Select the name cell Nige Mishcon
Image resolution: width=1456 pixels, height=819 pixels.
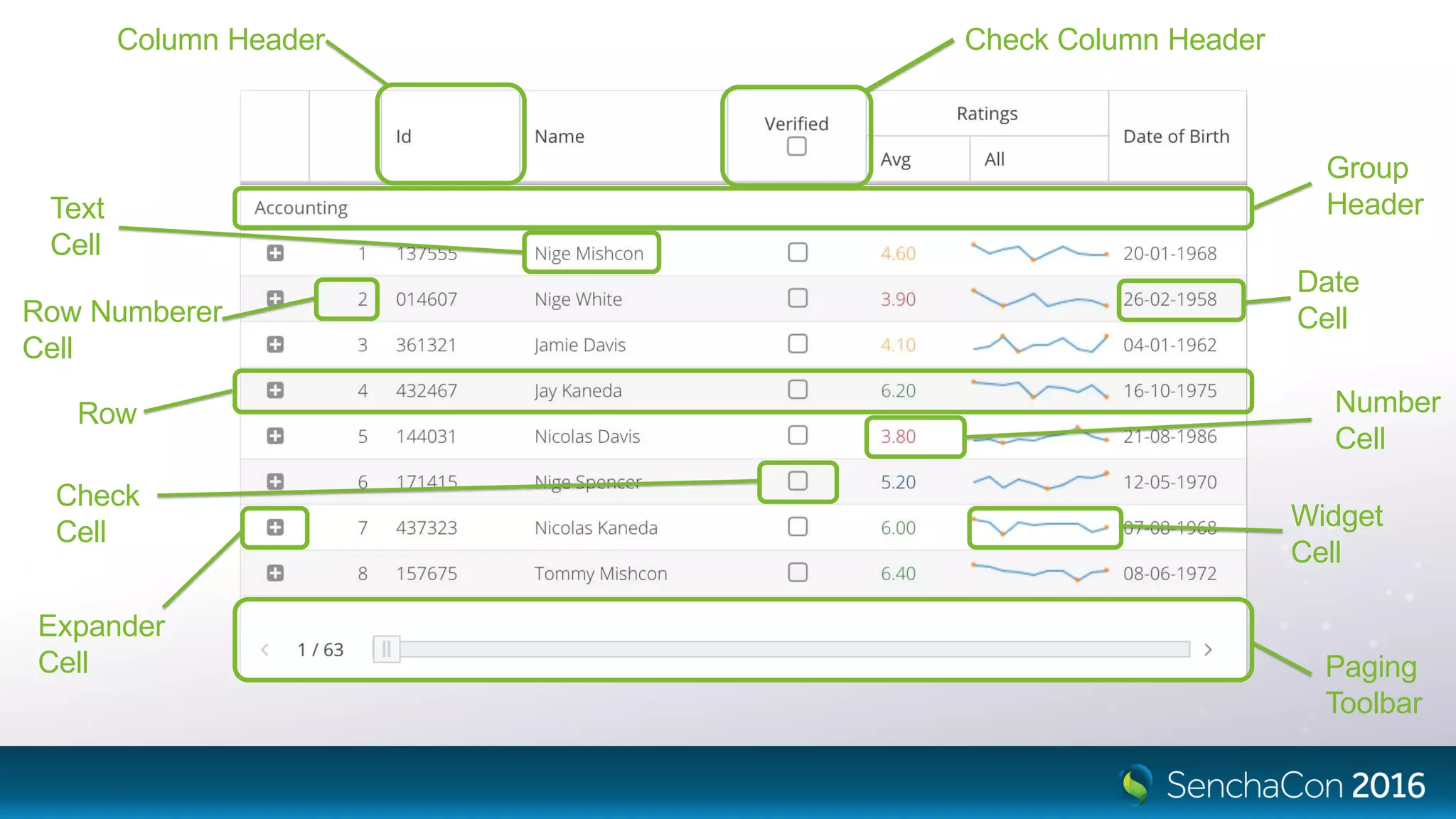[589, 254]
